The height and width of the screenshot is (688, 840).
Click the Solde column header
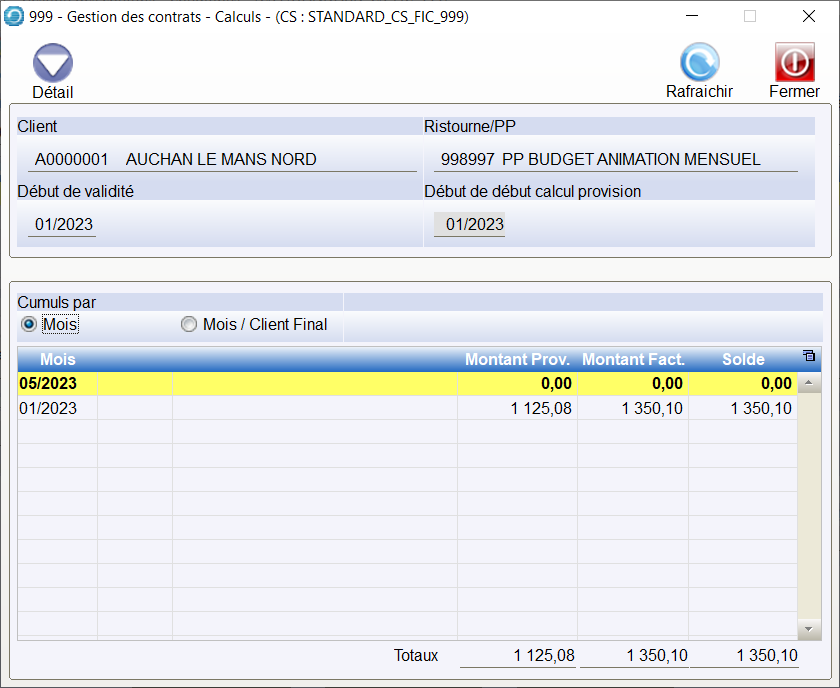pyautogui.click(x=743, y=359)
